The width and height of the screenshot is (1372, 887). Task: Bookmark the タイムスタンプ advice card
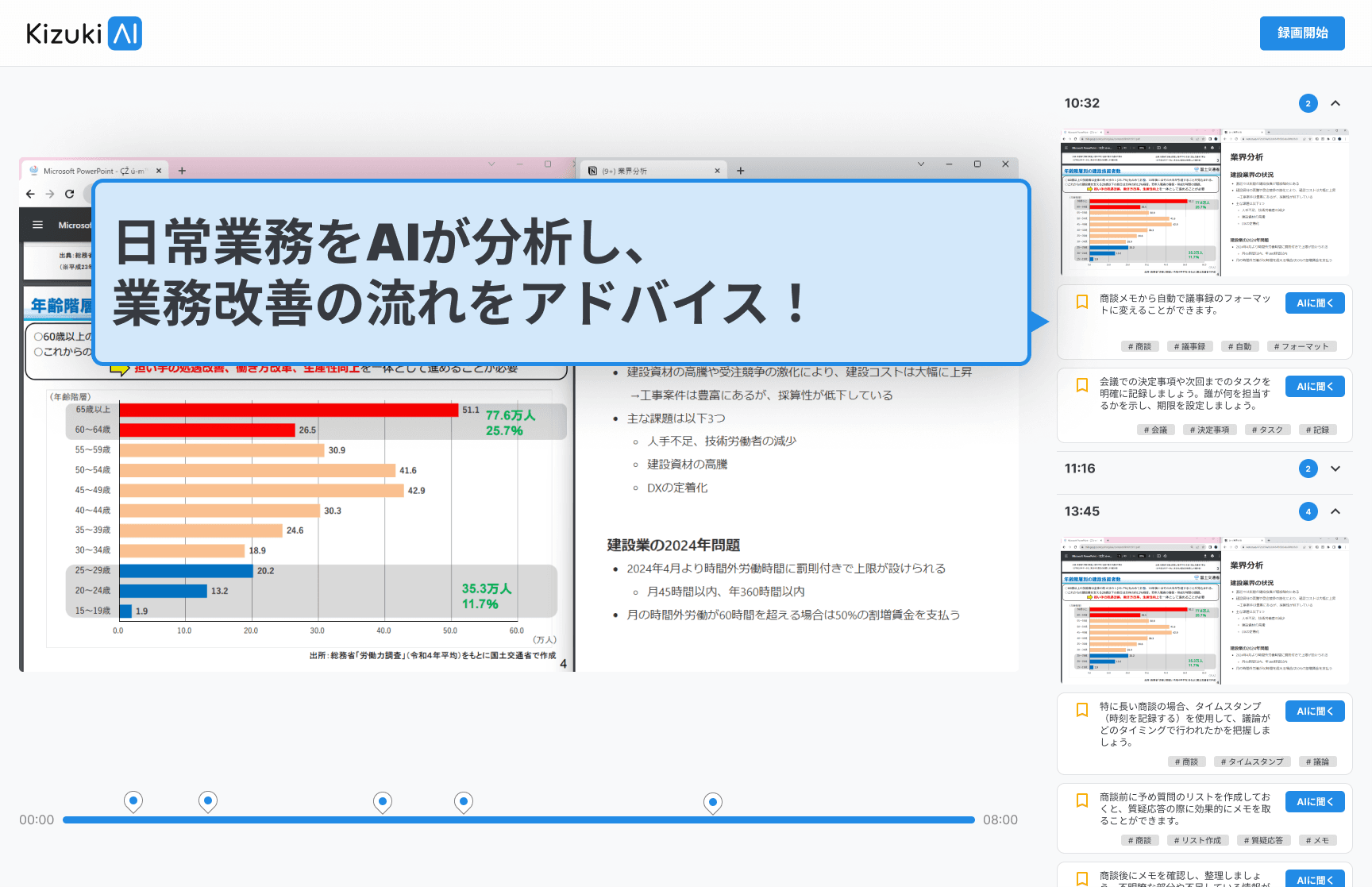1081,710
